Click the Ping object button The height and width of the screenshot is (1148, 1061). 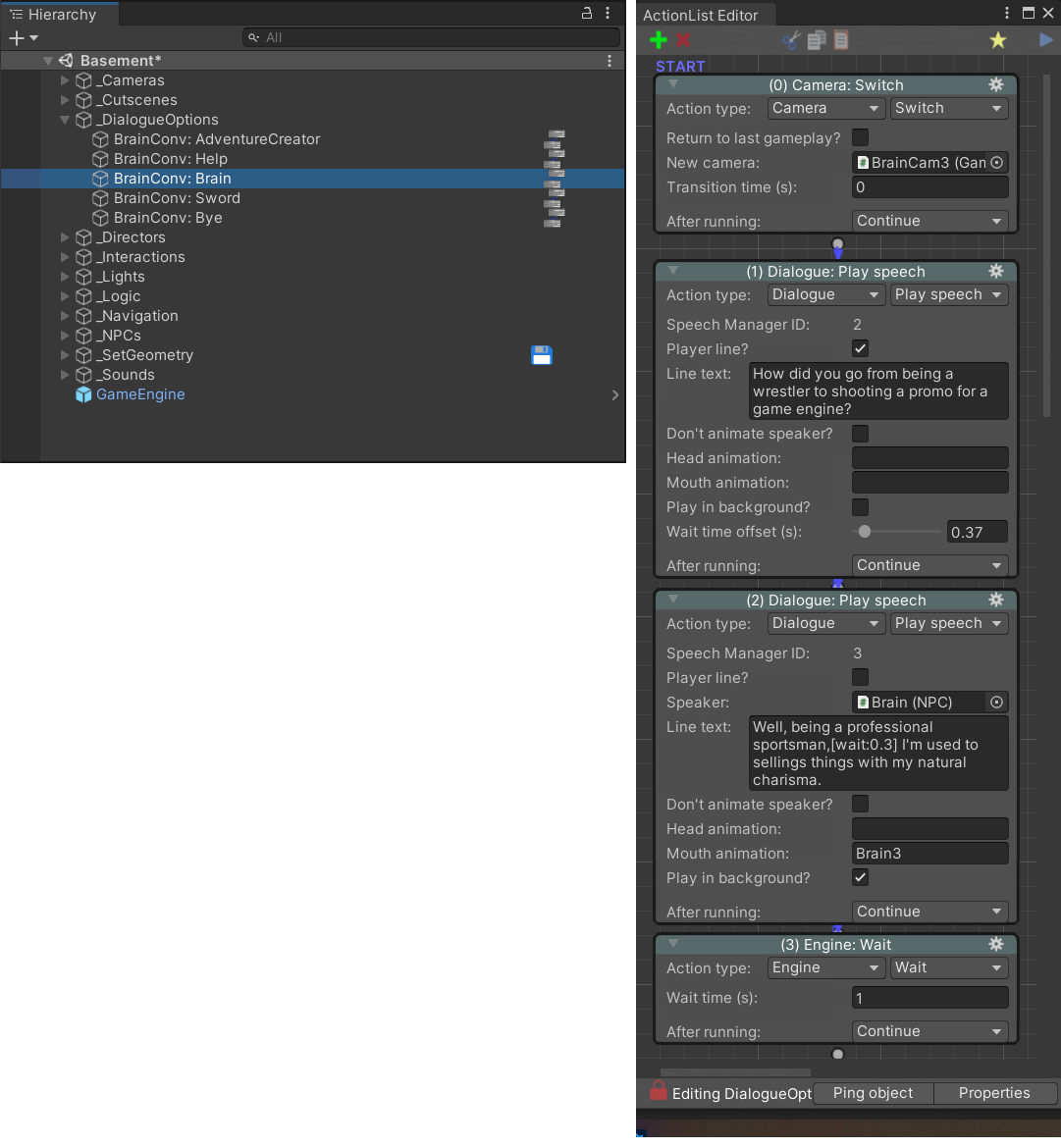tap(873, 1093)
